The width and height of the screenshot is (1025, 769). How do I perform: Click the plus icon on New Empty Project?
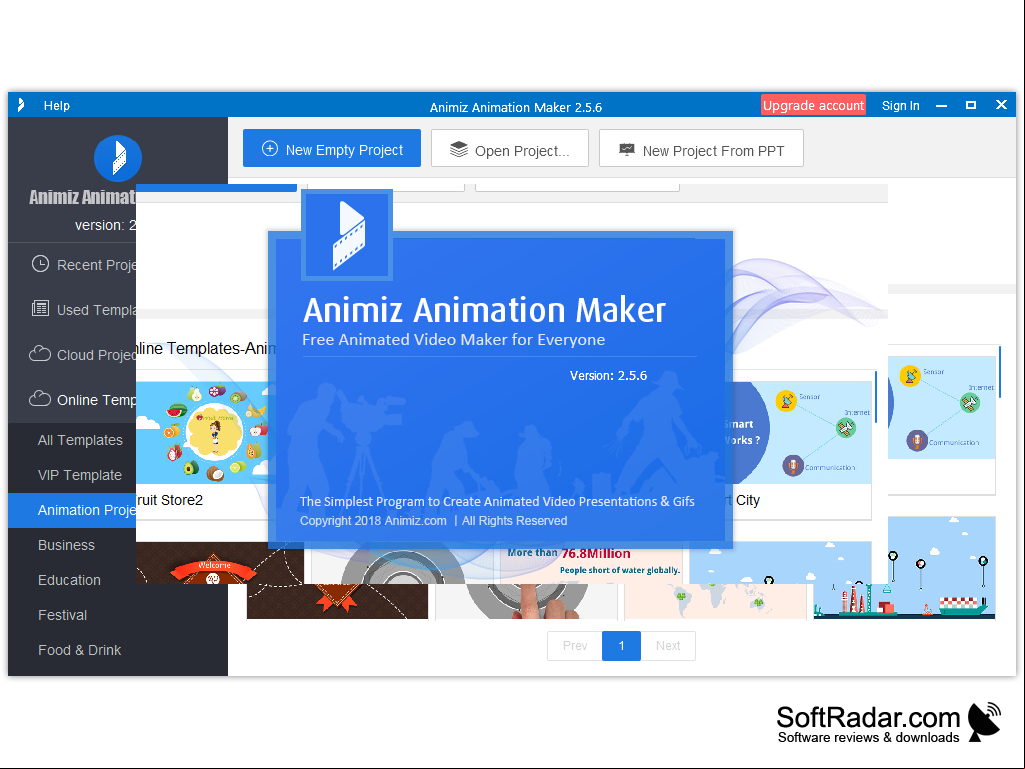pyautogui.click(x=269, y=148)
